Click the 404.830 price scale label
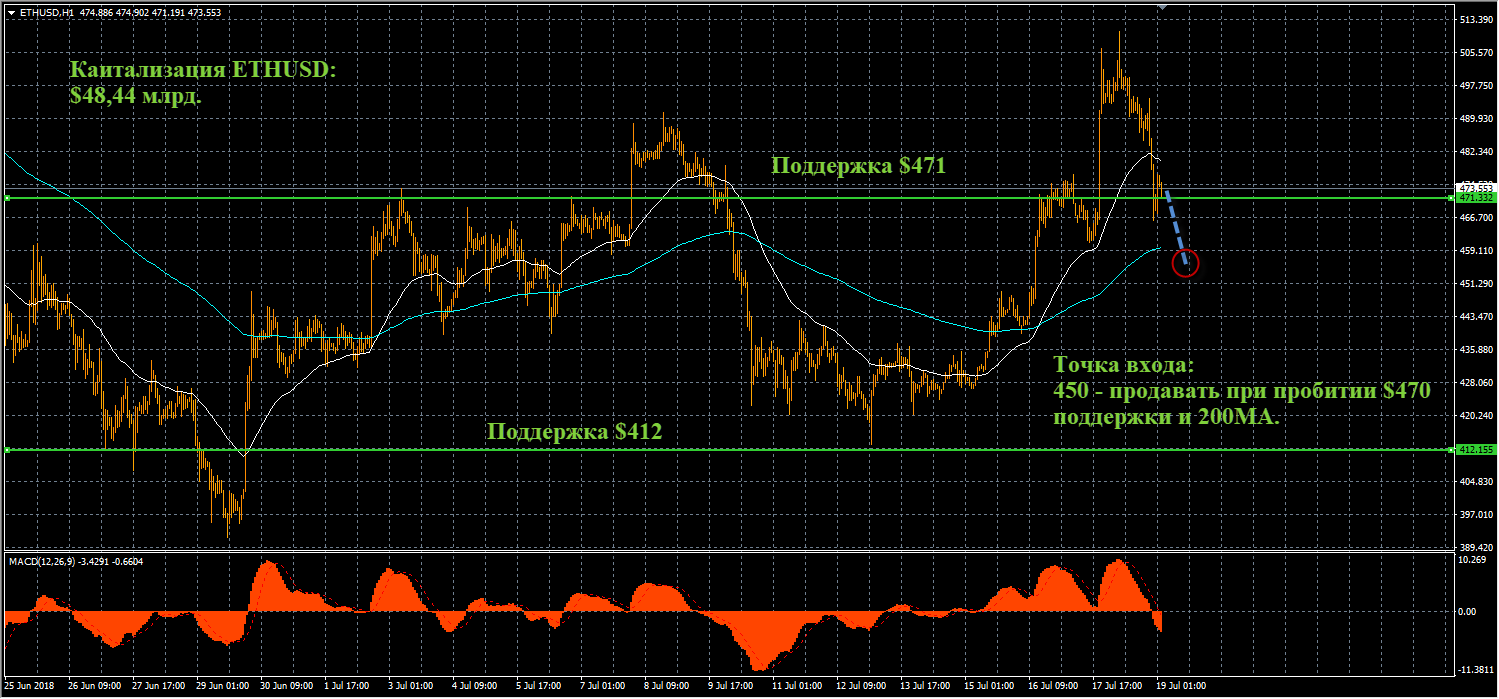The height and width of the screenshot is (699, 1499). click(1476, 482)
